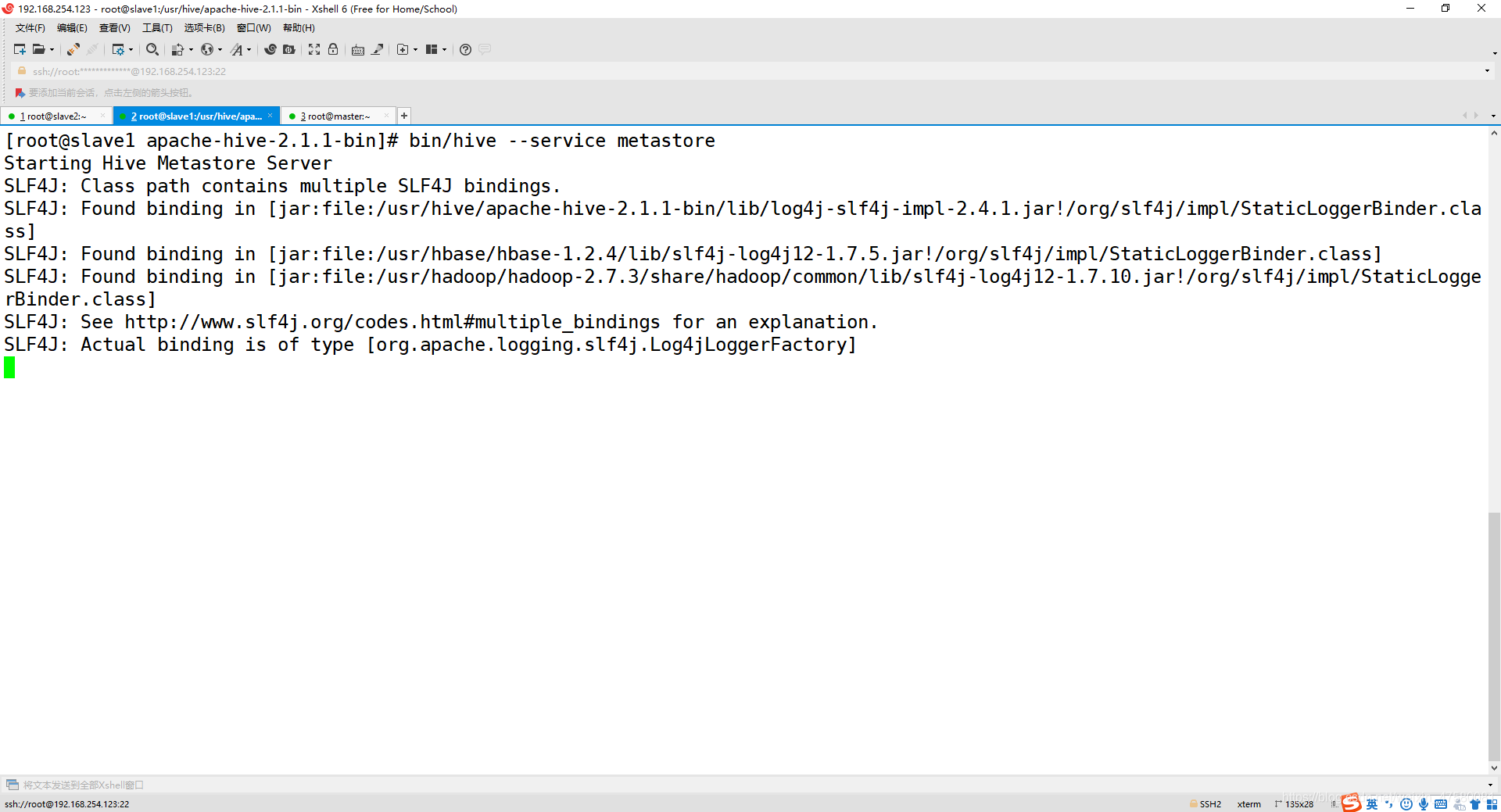
Task: Open the 窗口(W) menu
Action: tap(254, 28)
